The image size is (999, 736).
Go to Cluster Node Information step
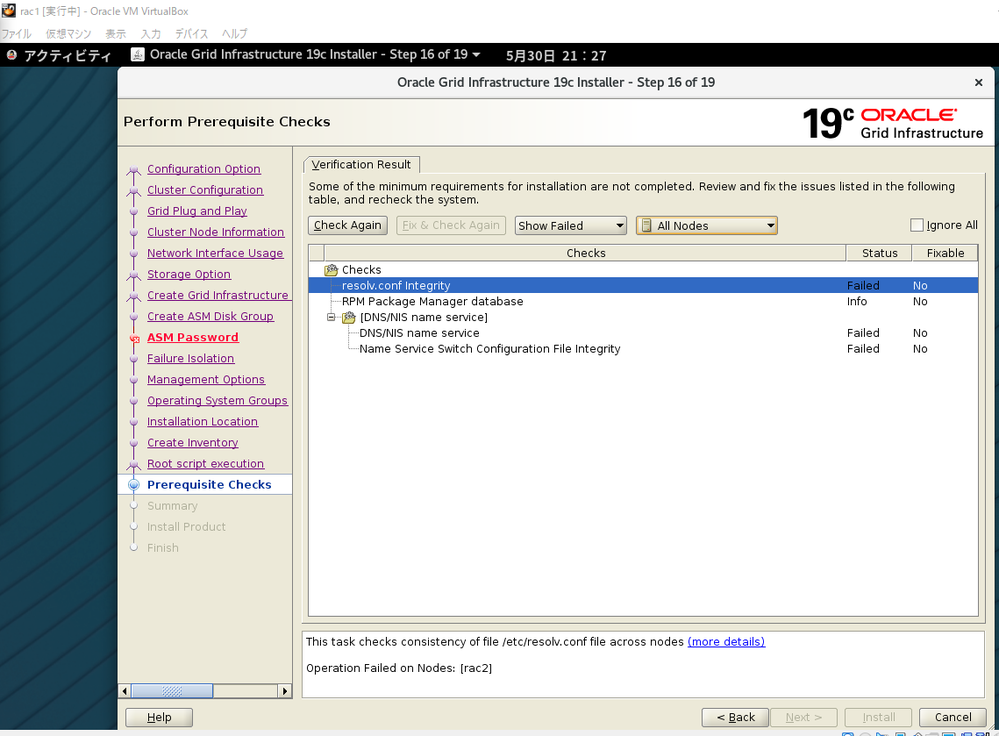point(215,232)
